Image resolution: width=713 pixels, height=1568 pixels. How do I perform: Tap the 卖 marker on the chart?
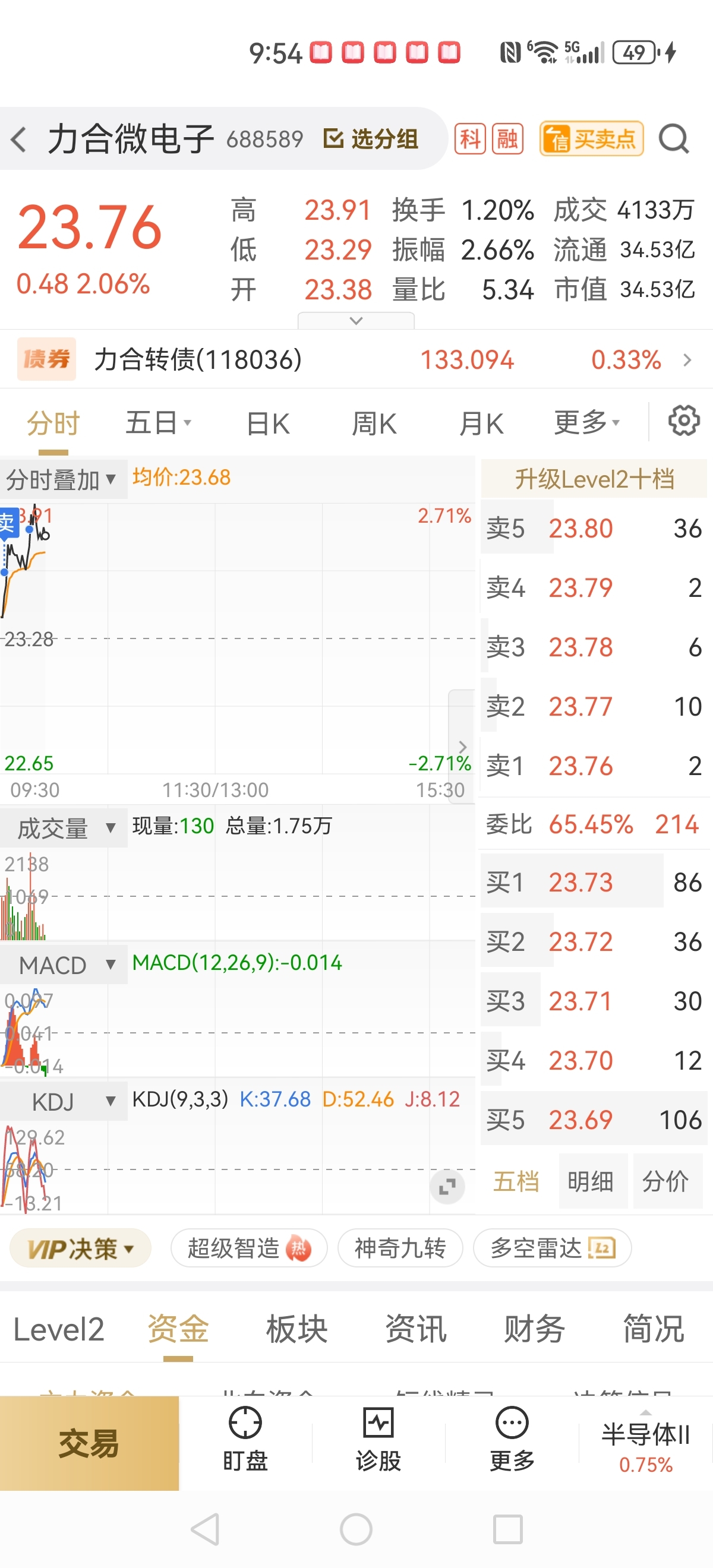(x=8, y=523)
